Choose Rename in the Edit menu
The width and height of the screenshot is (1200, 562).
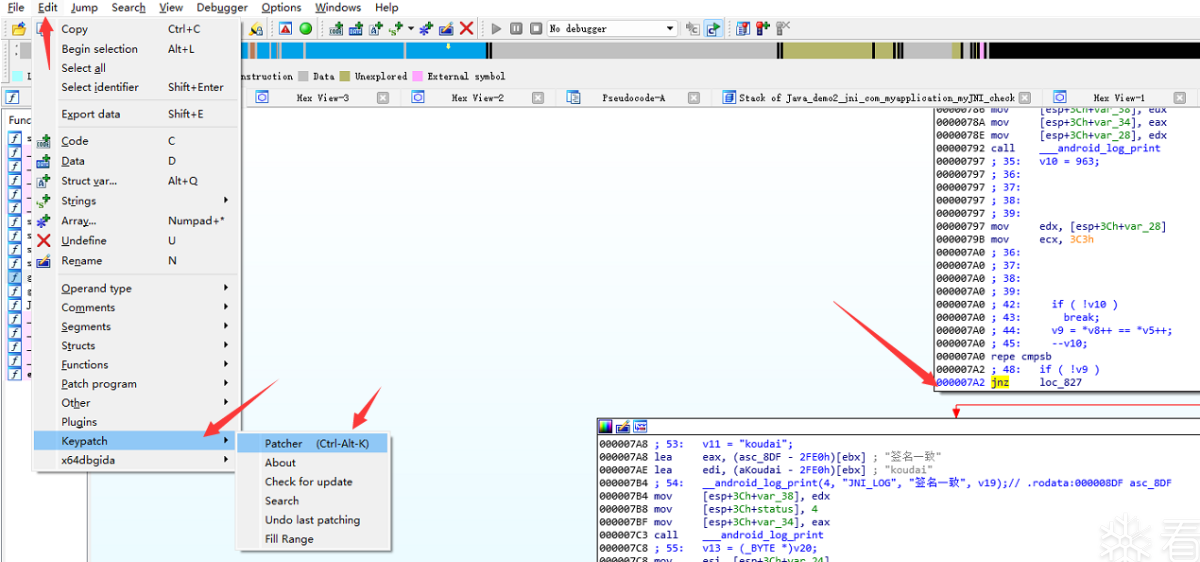click(136, 261)
